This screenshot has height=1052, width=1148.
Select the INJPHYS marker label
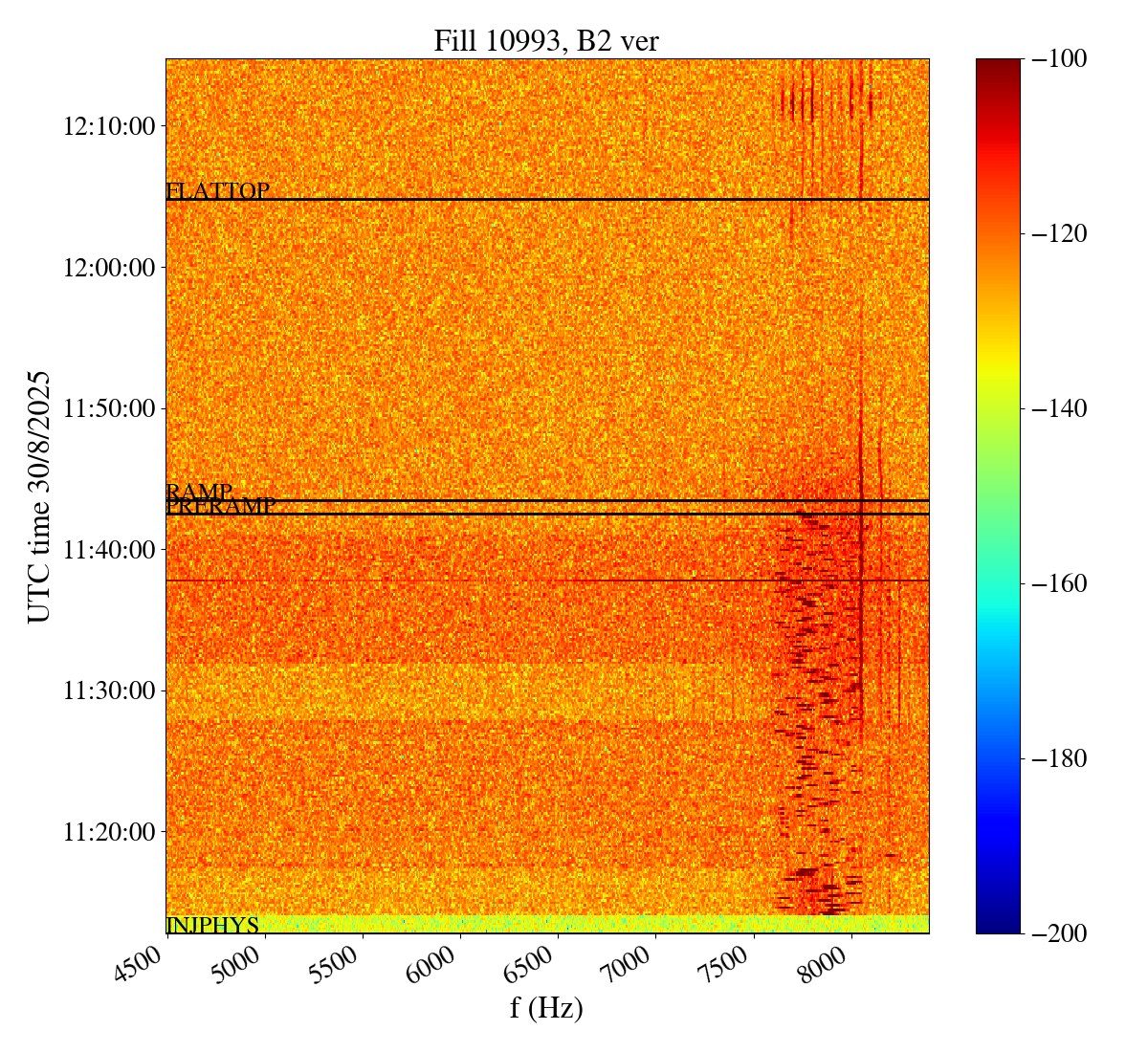212,925
